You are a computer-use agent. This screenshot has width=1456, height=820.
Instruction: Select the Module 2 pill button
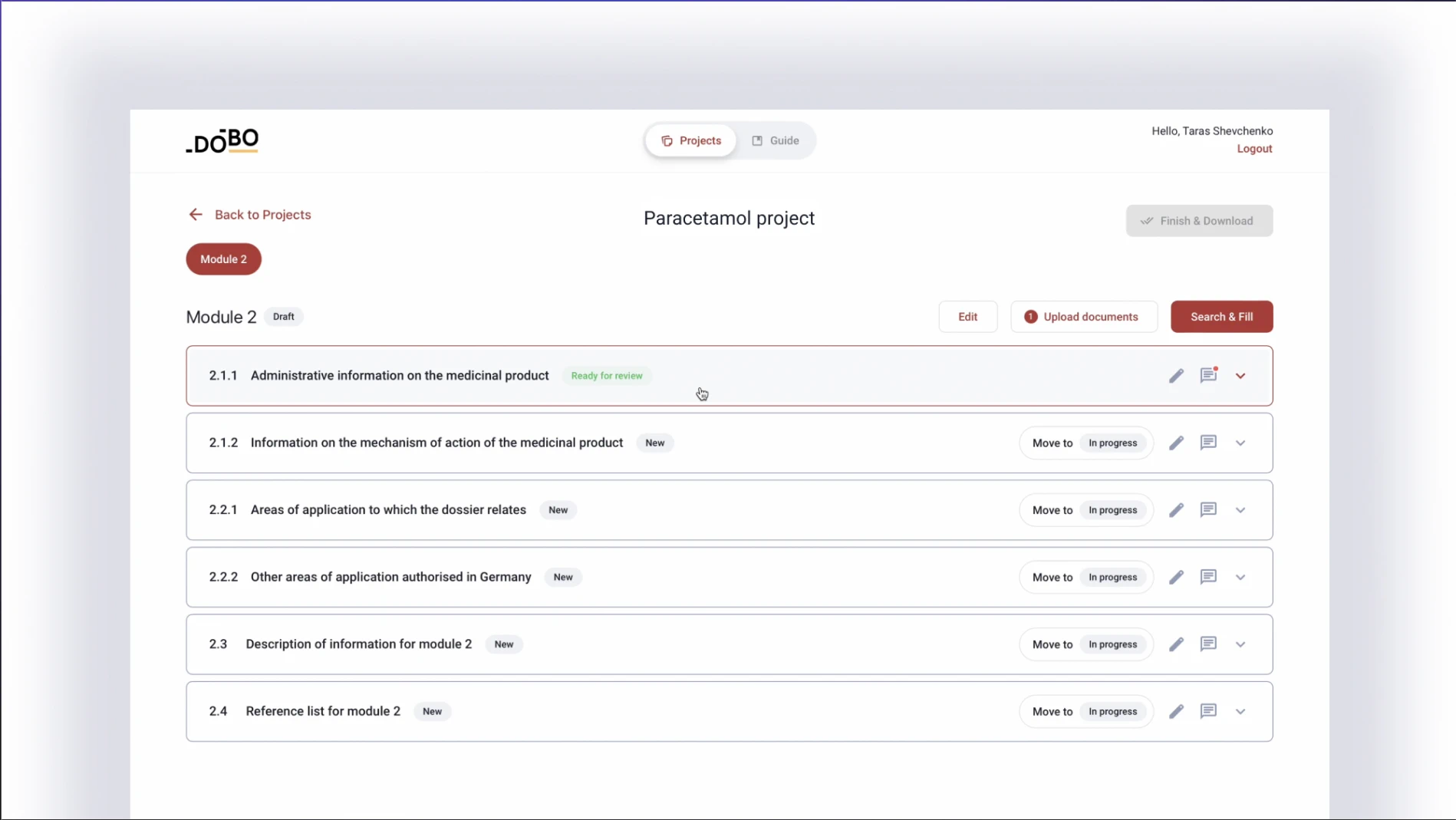point(223,259)
